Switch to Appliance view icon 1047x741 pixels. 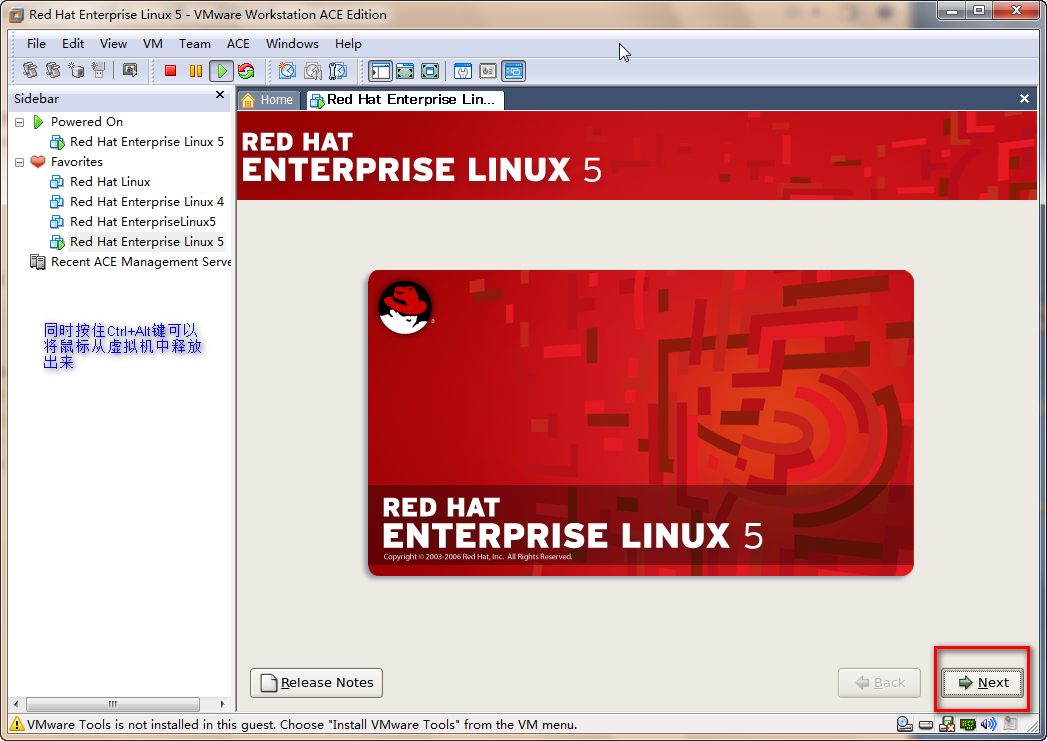488,71
